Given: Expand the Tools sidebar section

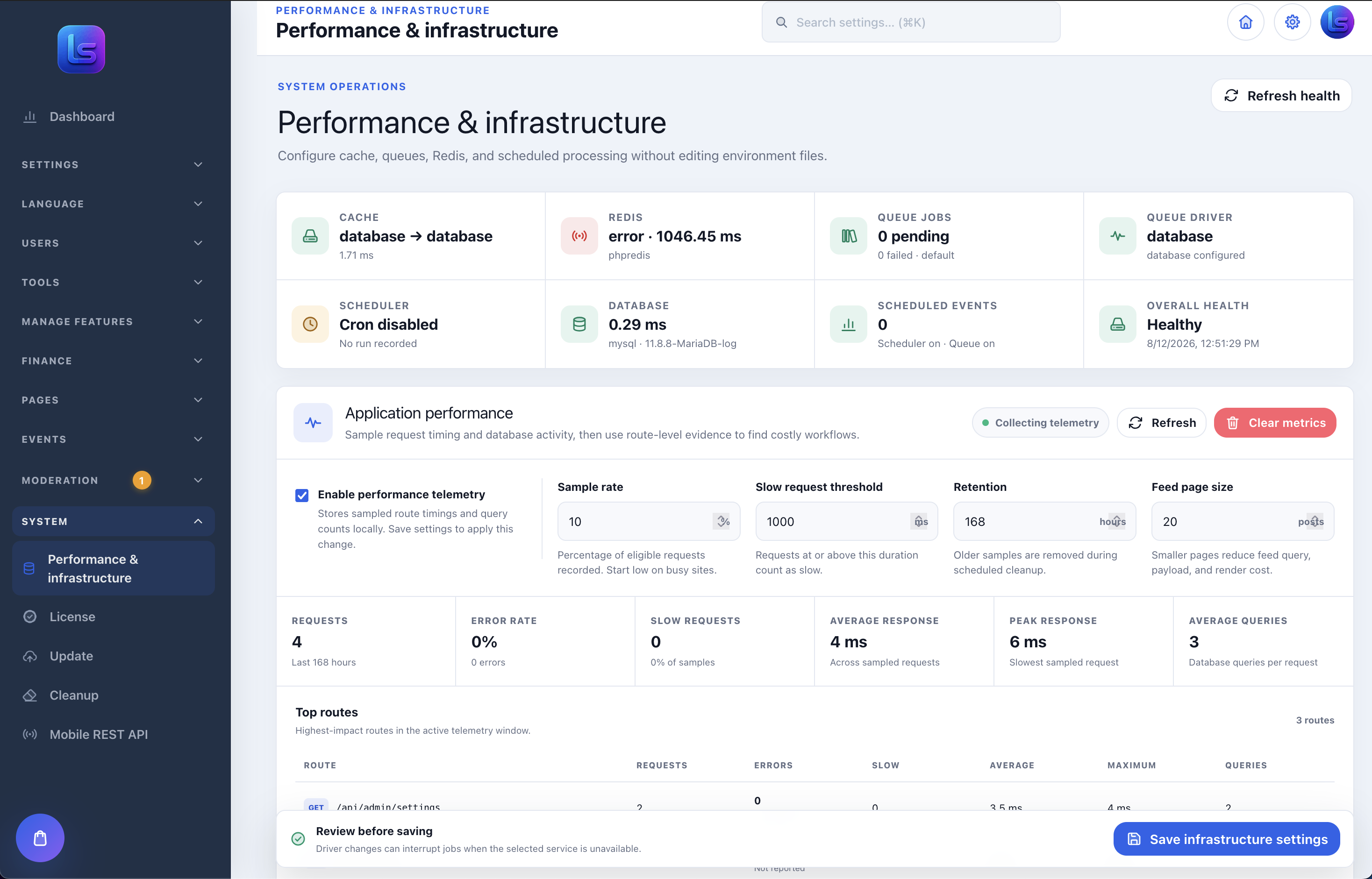Looking at the screenshot, I should [x=113, y=283].
